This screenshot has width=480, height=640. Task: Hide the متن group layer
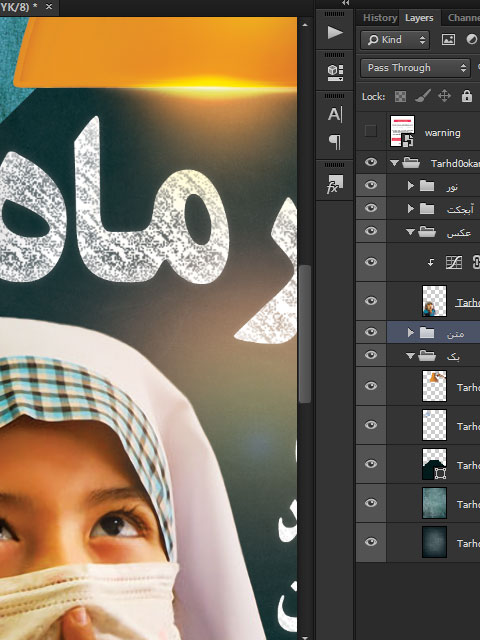pyautogui.click(x=371, y=332)
